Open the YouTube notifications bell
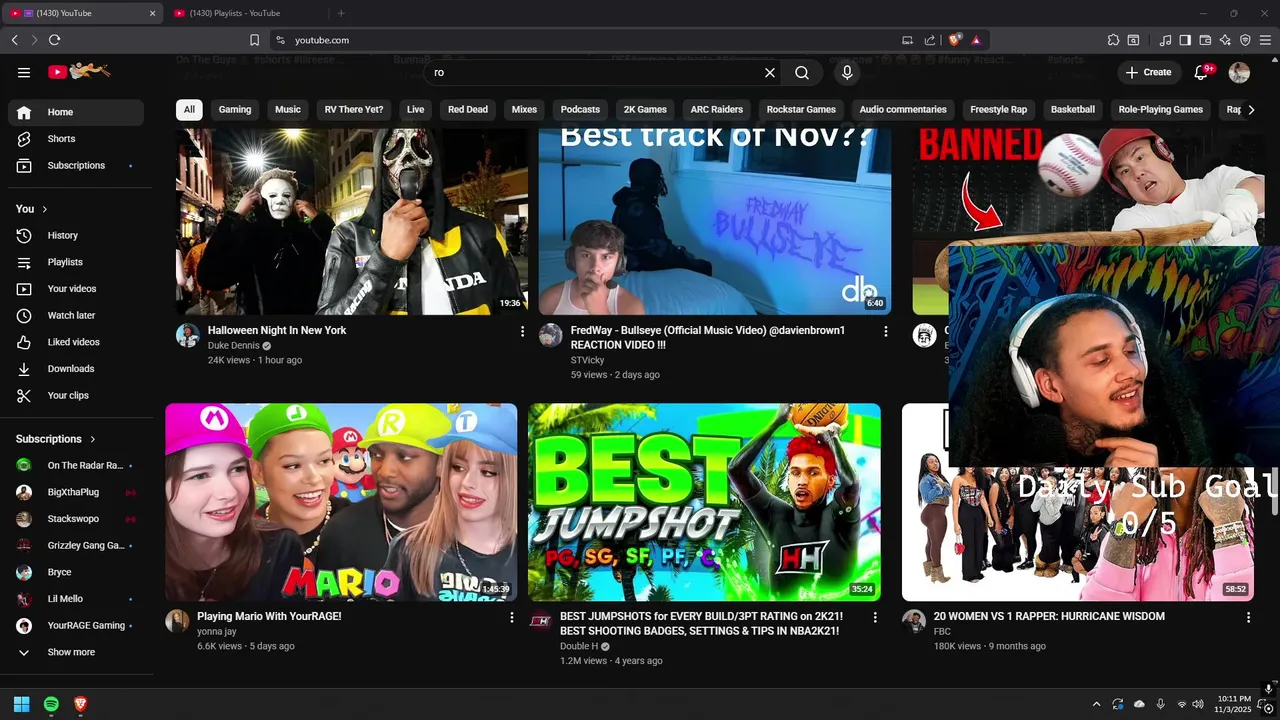The width and height of the screenshot is (1280, 720). coord(1201,72)
